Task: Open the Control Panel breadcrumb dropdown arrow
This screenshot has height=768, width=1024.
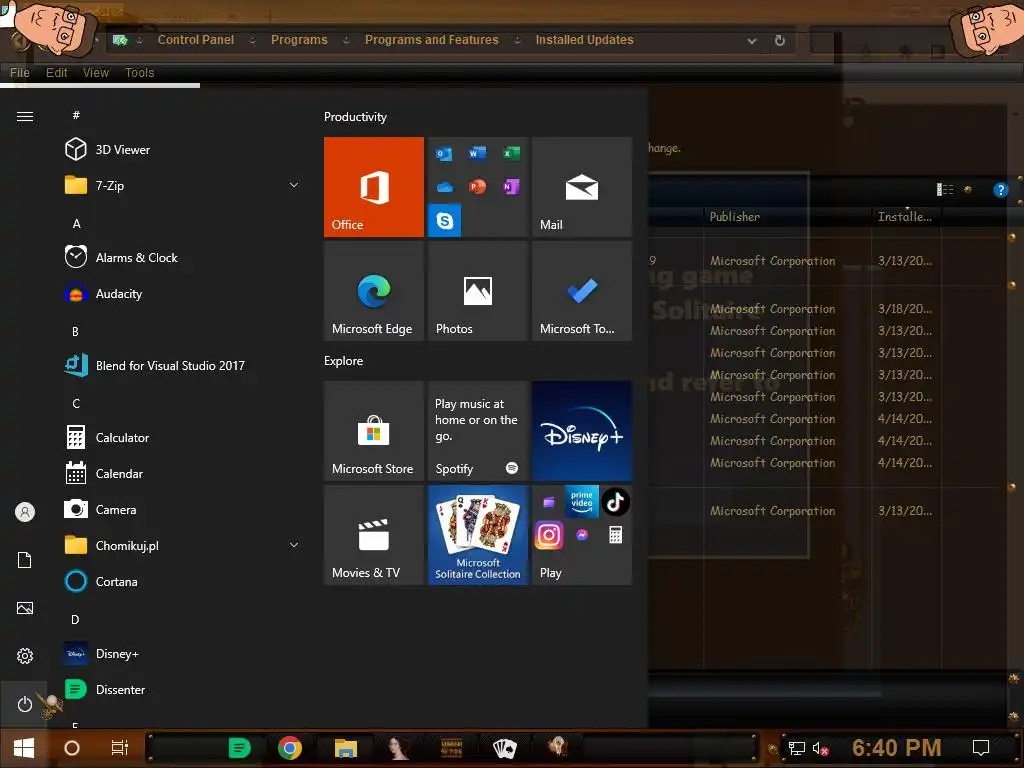Action: [x=252, y=40]
